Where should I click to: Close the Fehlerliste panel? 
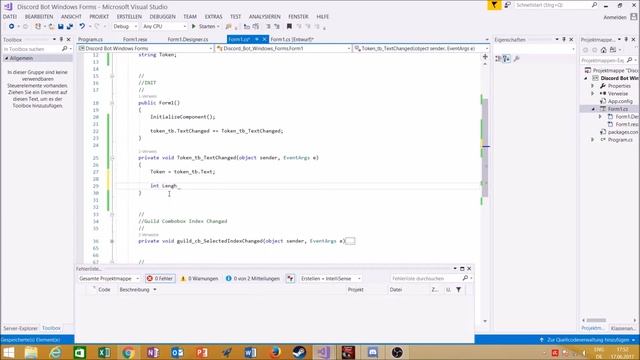pyautogui.click(x=469, y=269)
